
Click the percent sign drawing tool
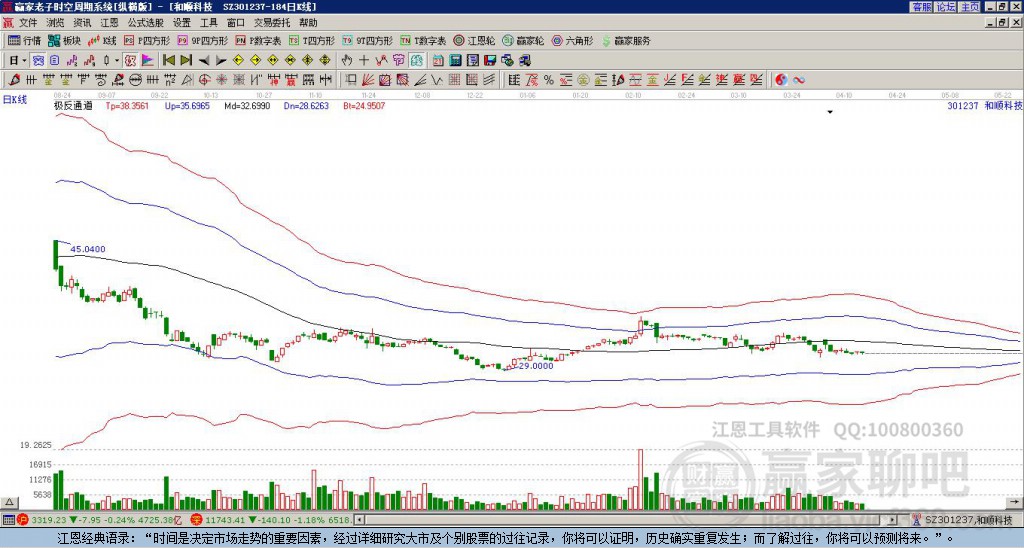coord(548,79)
